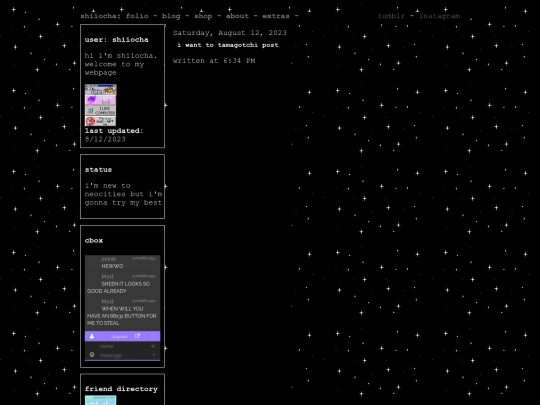
Task: Click the 'friend directory' heading
Action: pos(121,389)
